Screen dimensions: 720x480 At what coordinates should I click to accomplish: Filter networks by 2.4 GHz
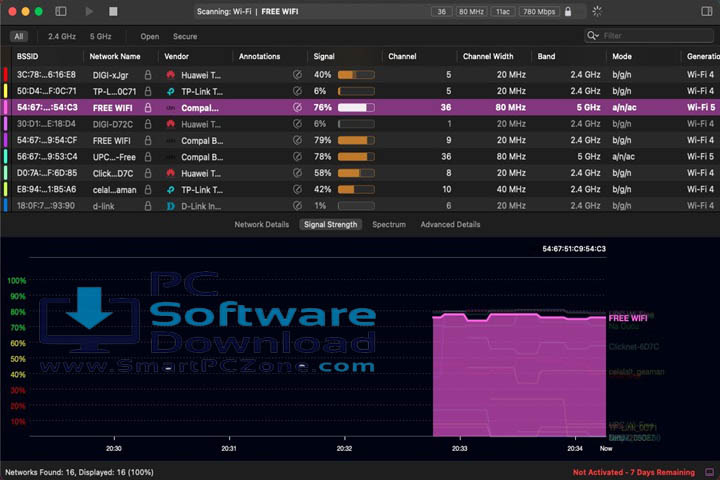[62, 36]
